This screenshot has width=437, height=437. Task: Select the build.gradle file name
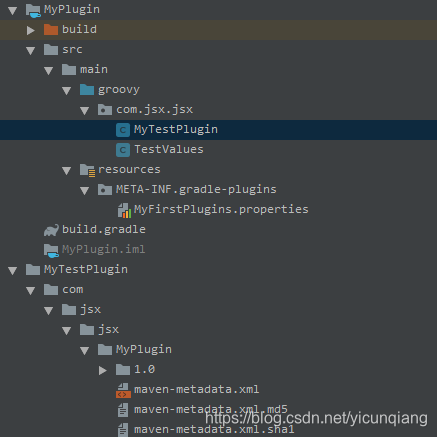click(x=104, y=230)
